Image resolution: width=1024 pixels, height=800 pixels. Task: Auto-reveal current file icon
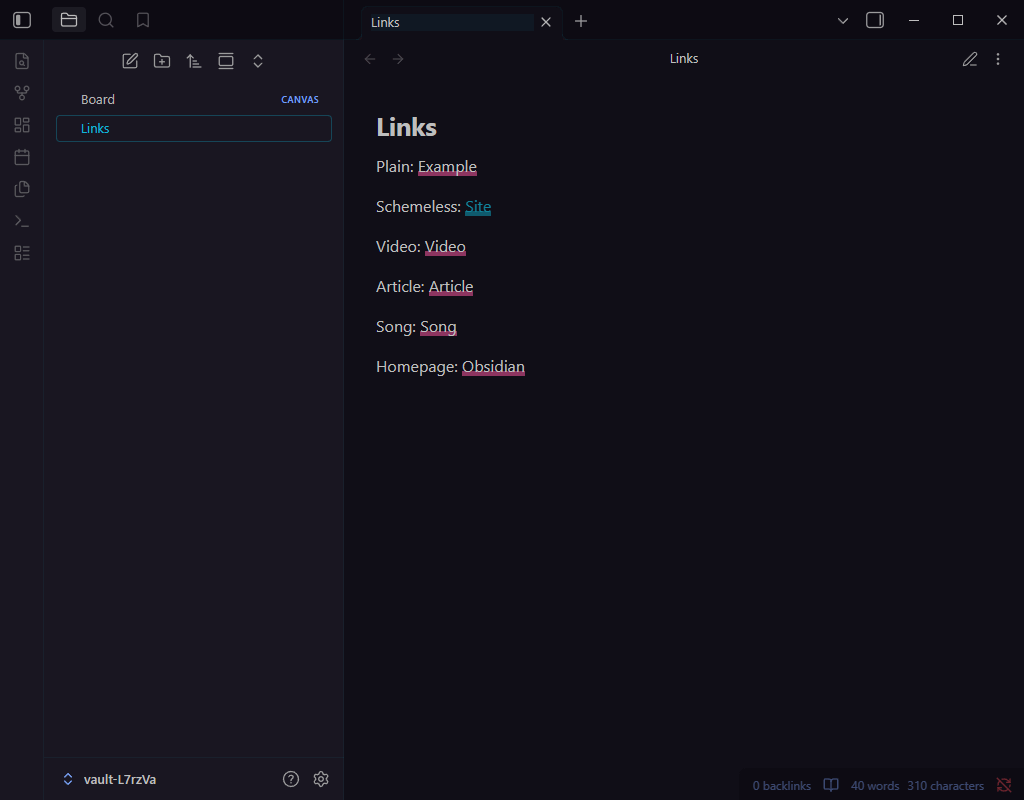(226, 61)
